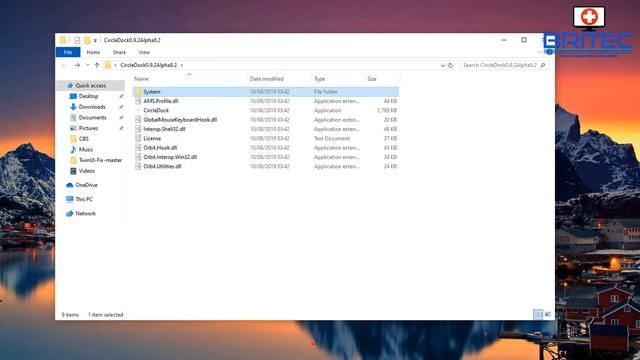Select Interop.Shell32.dll file icon
Image resolution: width=640 pixels, height=360 pixels.
[x=138, y=129]
